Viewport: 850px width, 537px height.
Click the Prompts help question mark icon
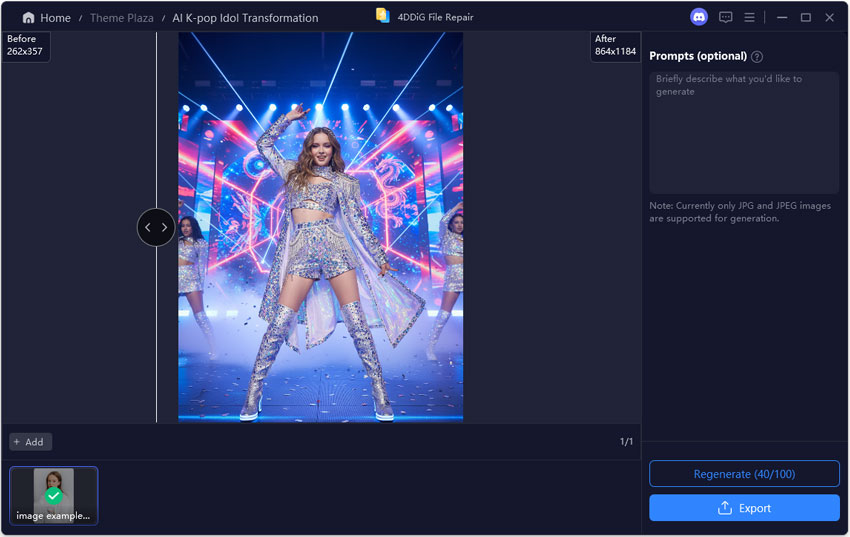point(757,56)
